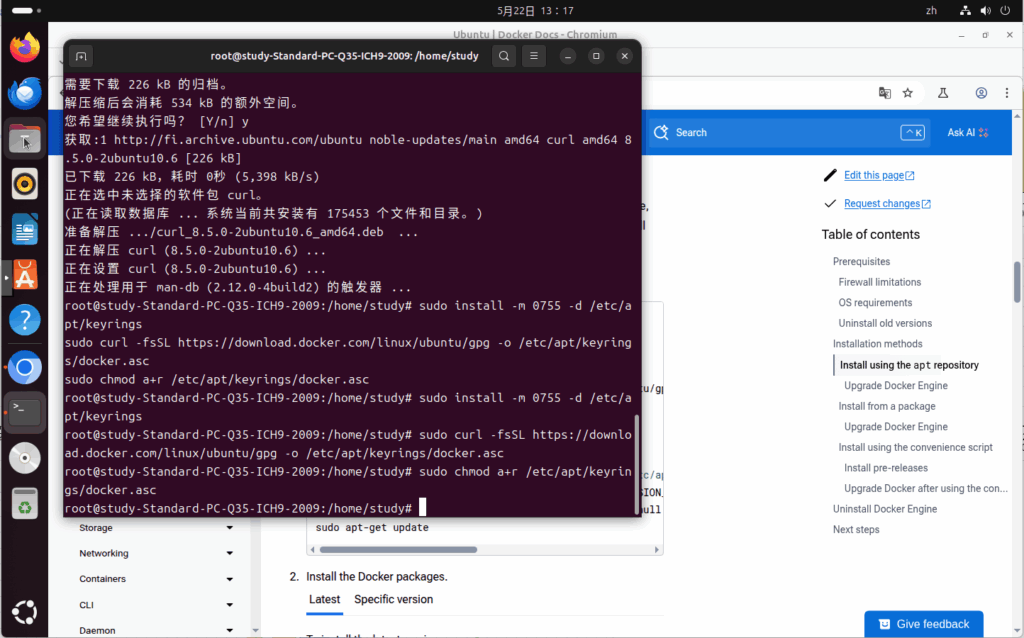This screenshot has width=1024, height=638.
Task: Click the code block horizontal scrollbar
Action: pyautogui.click(x=398, y=550)
